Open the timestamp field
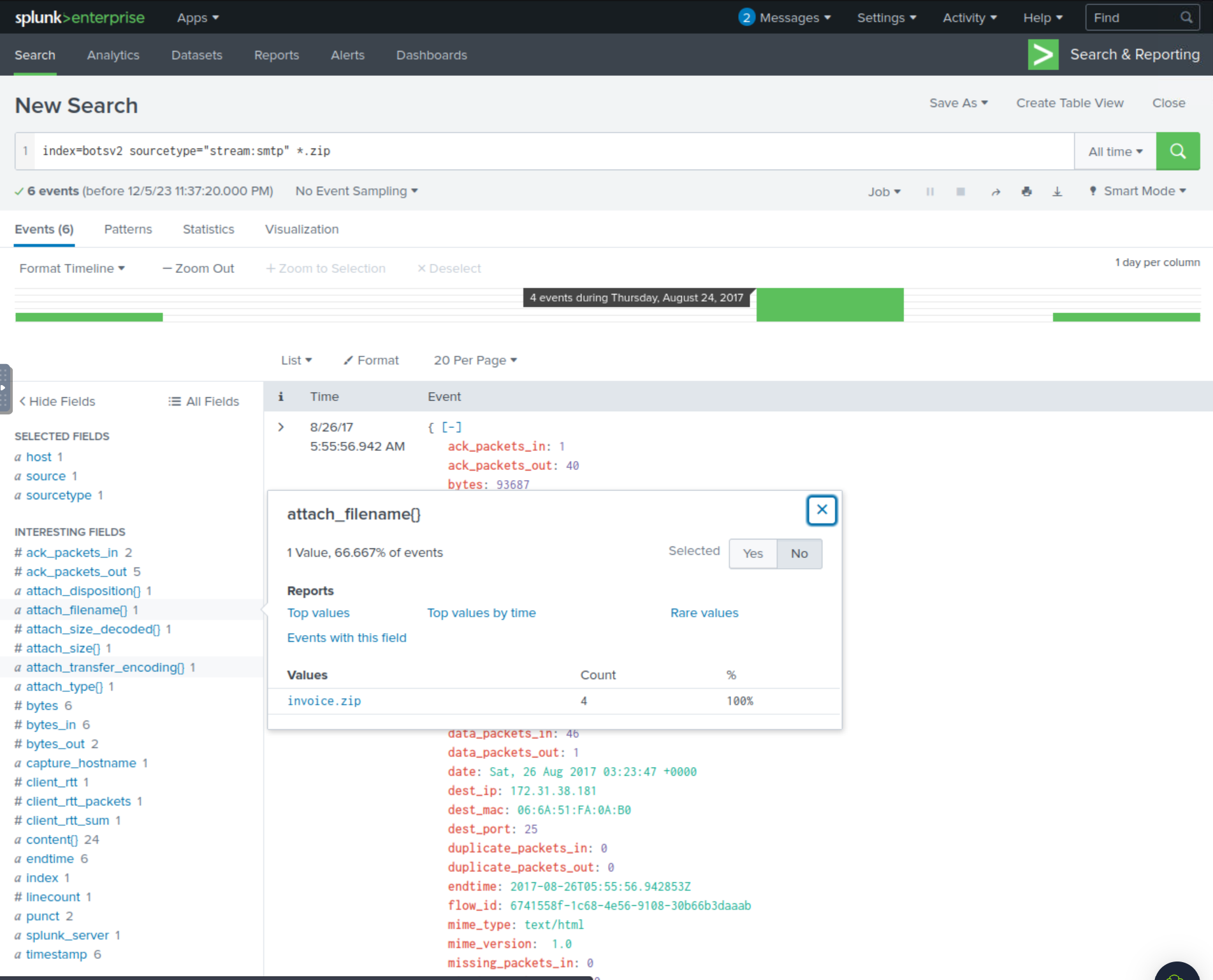1213x980 pixels. click(56, 954)
